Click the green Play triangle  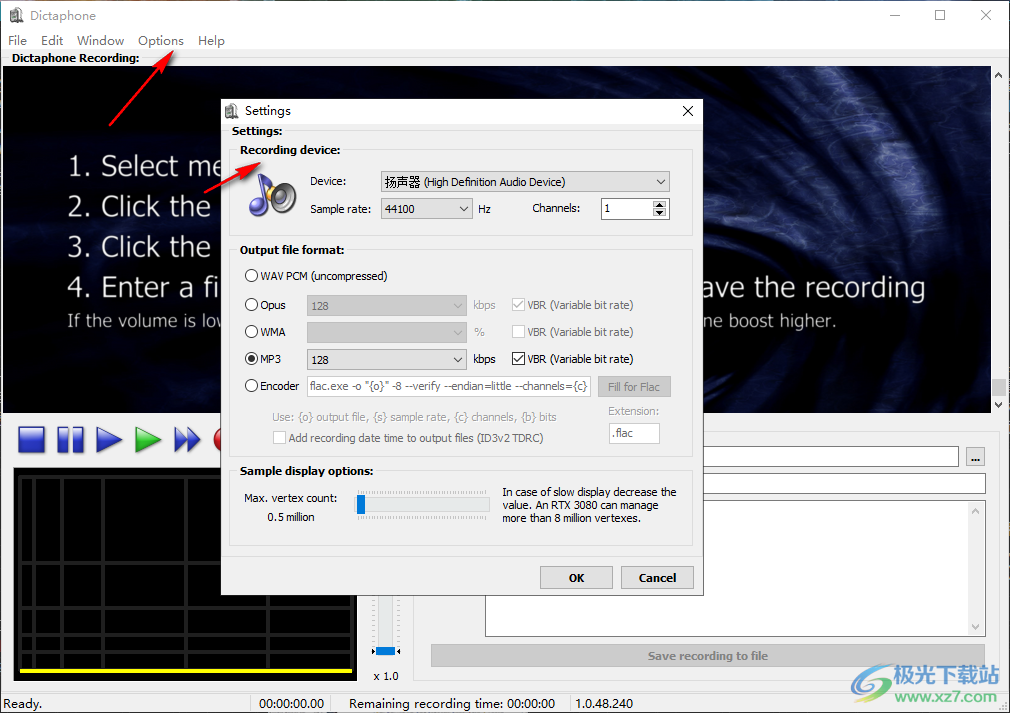pyautogui.click(x=148, y=440)
